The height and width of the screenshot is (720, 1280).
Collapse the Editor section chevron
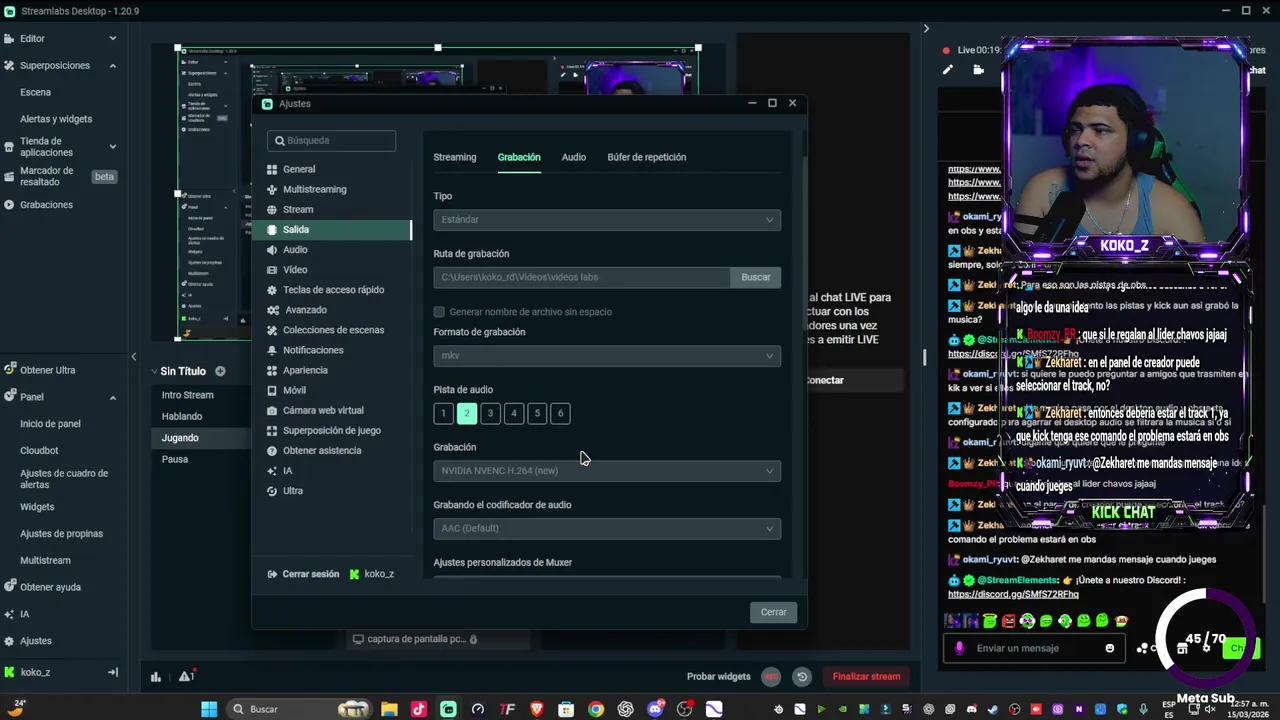point(112,38)
